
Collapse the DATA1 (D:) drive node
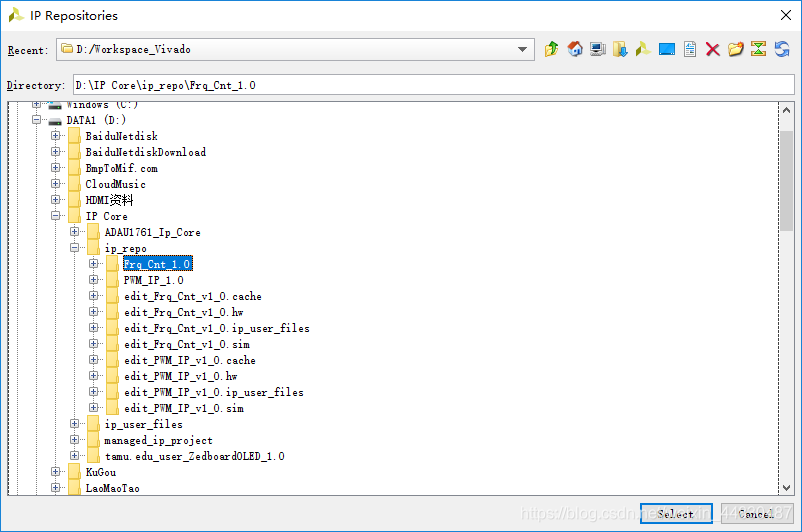click(36, 120)
